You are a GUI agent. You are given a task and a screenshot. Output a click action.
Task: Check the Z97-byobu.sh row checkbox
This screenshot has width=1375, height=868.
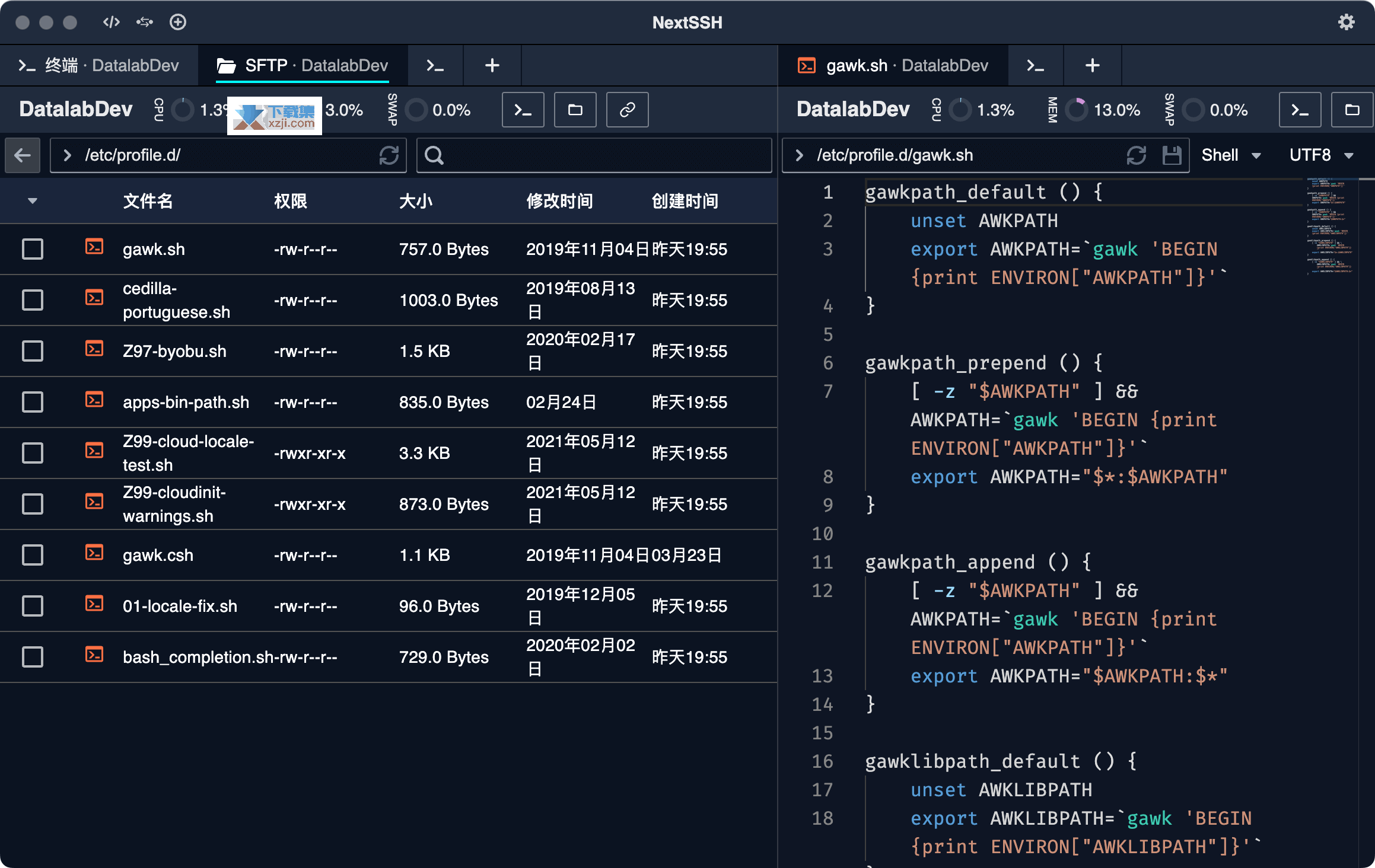pos(33,351)
